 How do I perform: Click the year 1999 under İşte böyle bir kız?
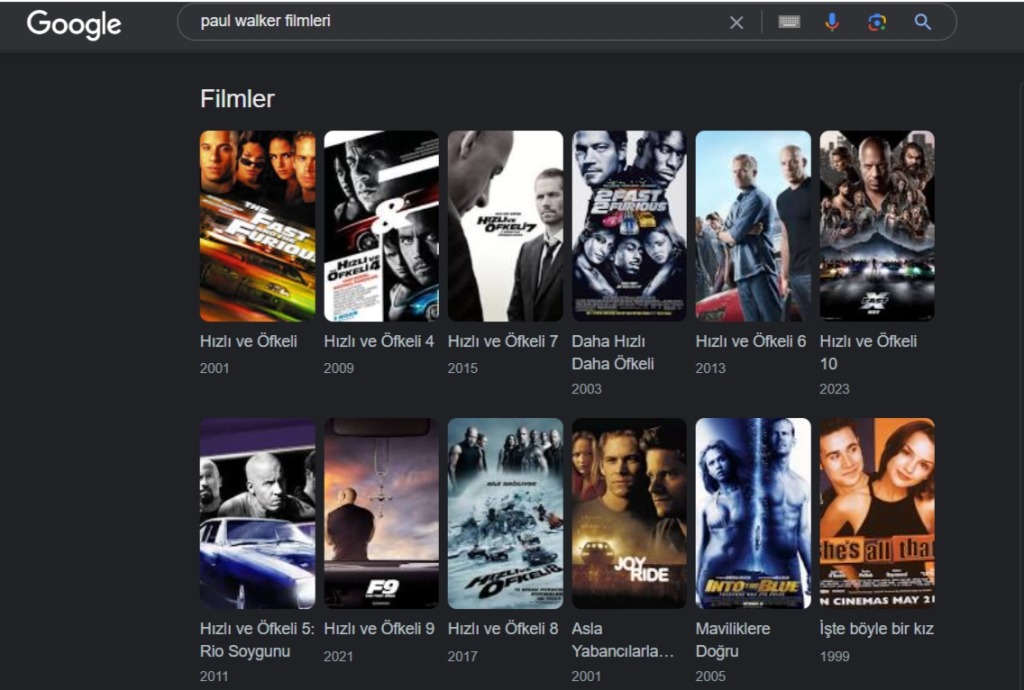click(x=835, y=656)
